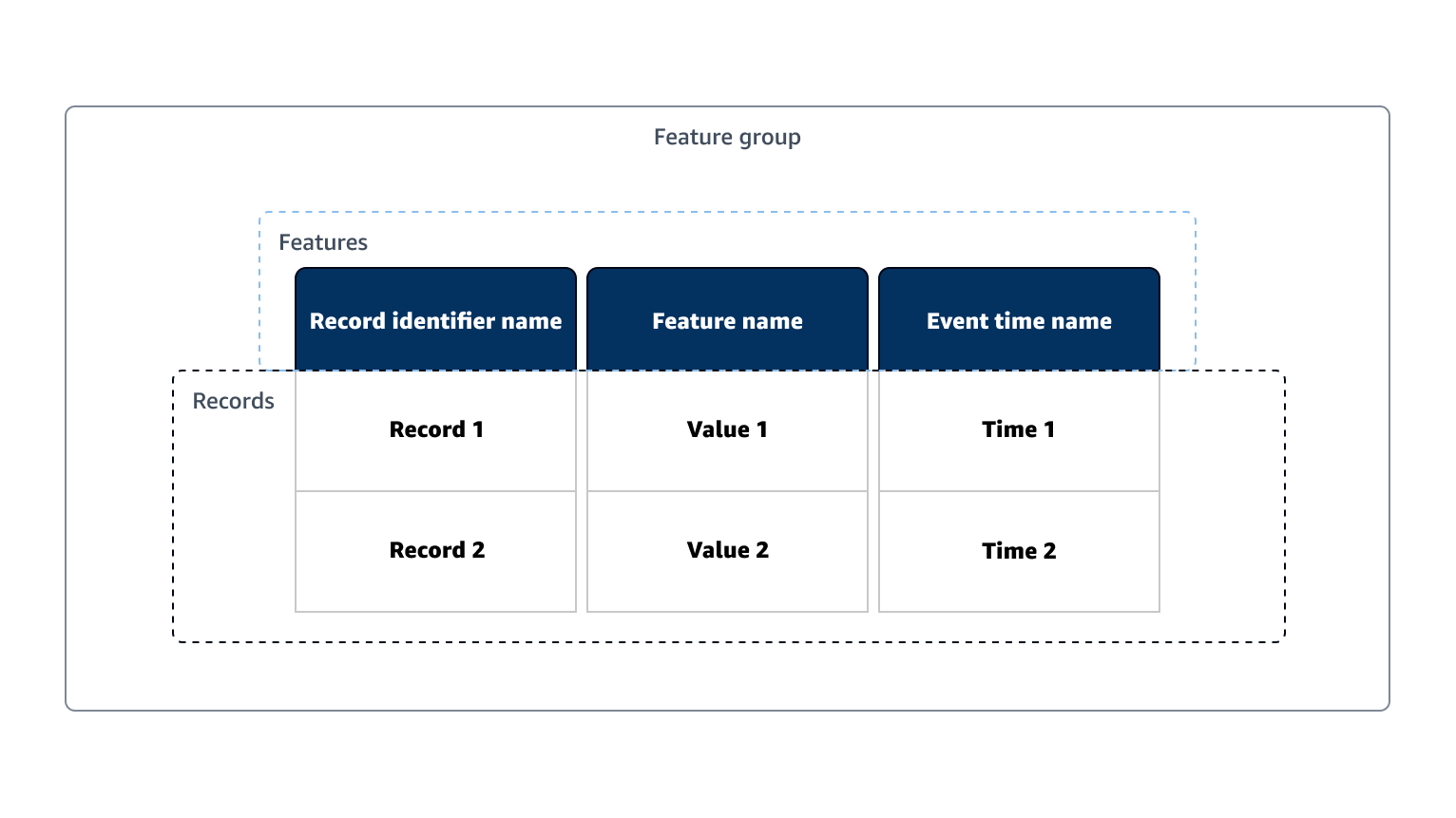Image resolution: width=1456 pixels, height=818 pixels.
Task: Click divider line between Record 1 and Record 2
Action: click(x=436, y=491)
